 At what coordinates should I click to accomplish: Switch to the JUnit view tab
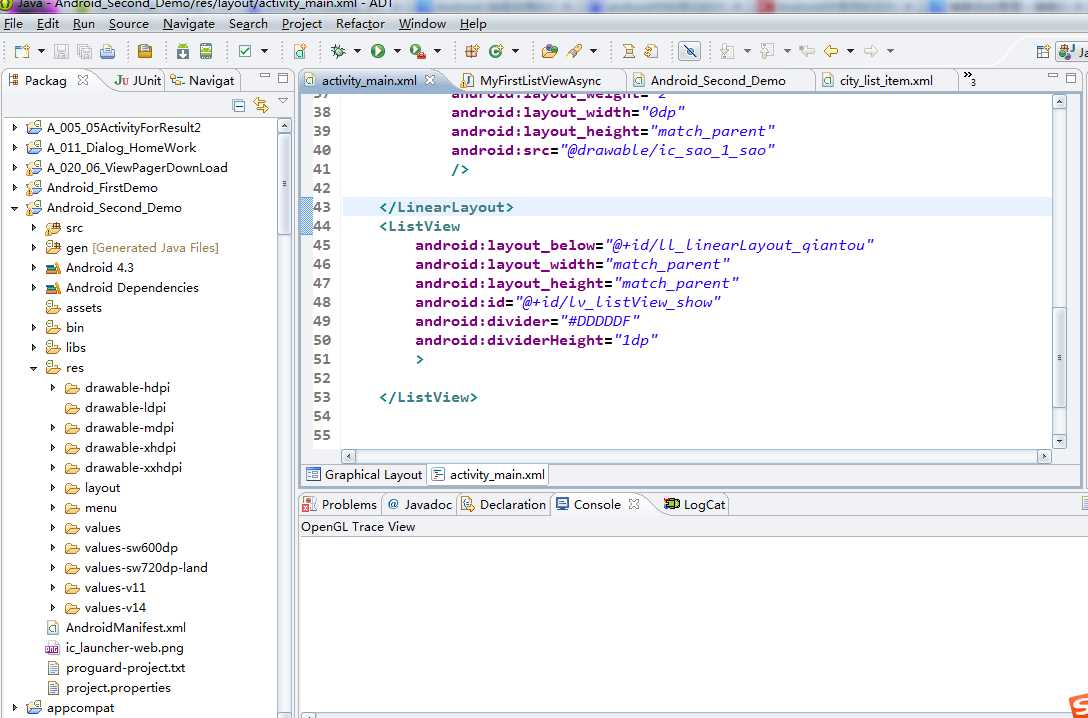click(138, 80)
